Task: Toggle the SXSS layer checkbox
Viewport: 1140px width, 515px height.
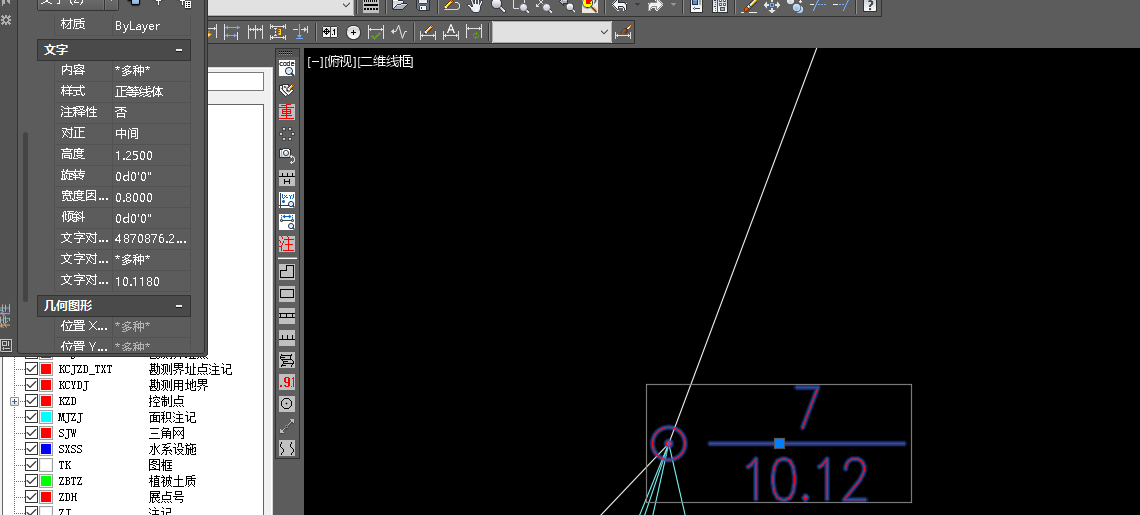Action: (31, 449)
